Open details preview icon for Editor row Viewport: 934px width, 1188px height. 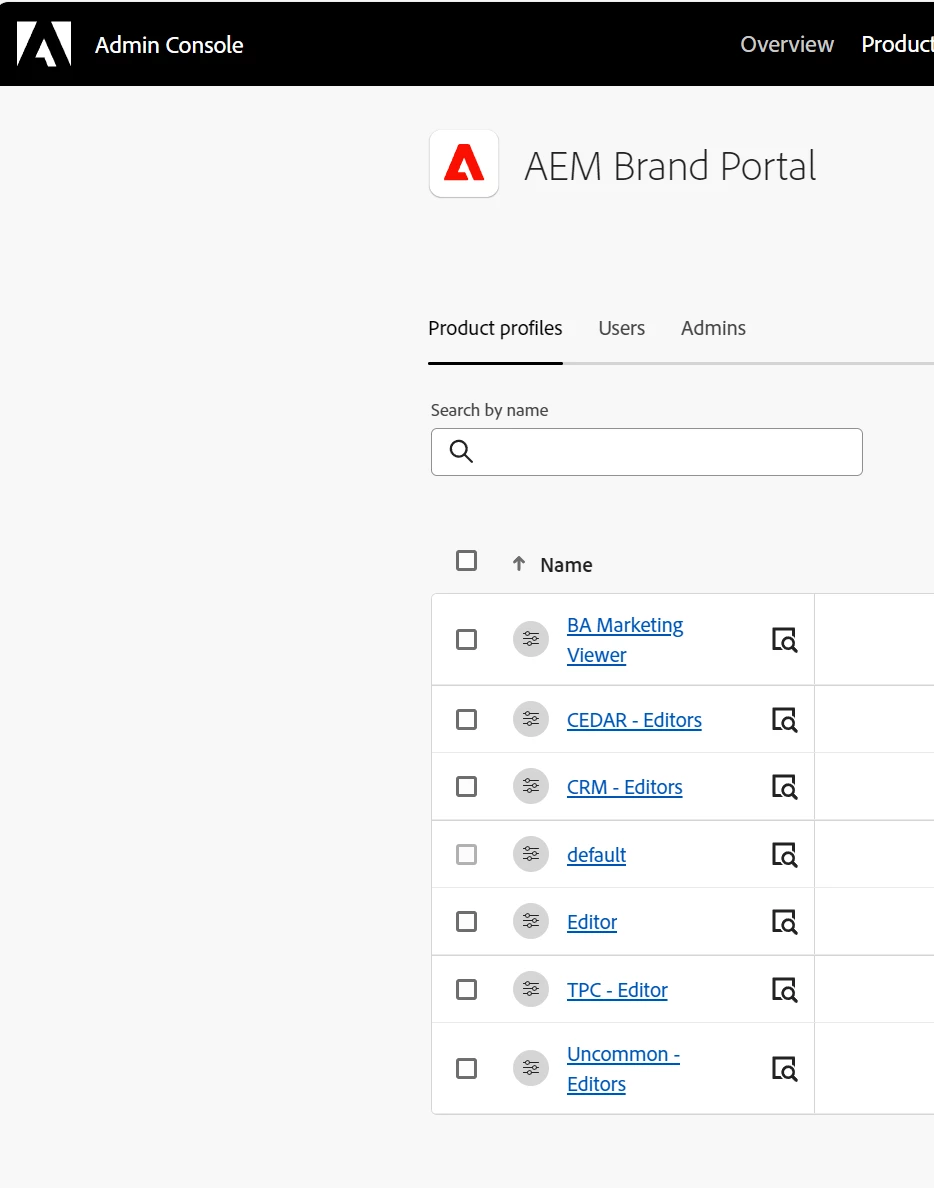tap(784, 922)
